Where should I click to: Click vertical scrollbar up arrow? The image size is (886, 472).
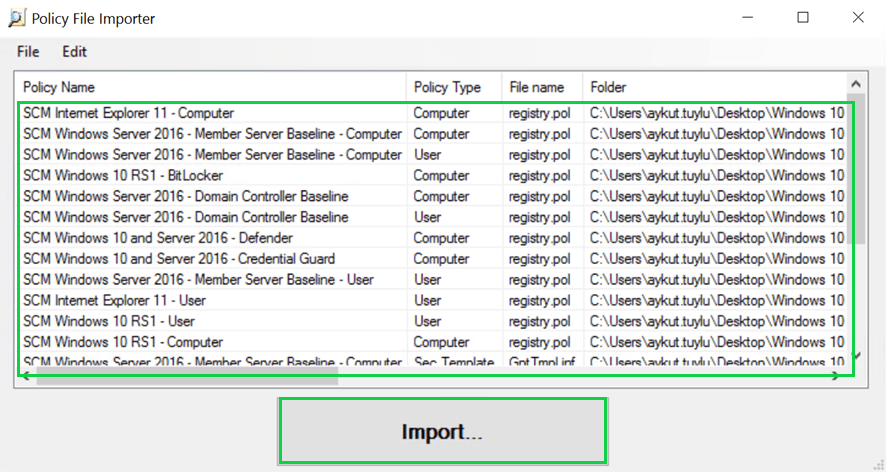(856, 84)
